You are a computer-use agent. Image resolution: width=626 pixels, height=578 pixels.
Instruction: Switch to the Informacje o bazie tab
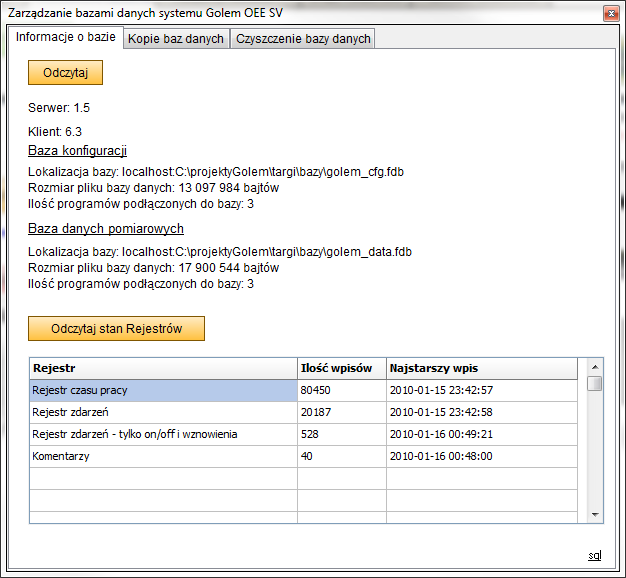(x=65, y=37)
